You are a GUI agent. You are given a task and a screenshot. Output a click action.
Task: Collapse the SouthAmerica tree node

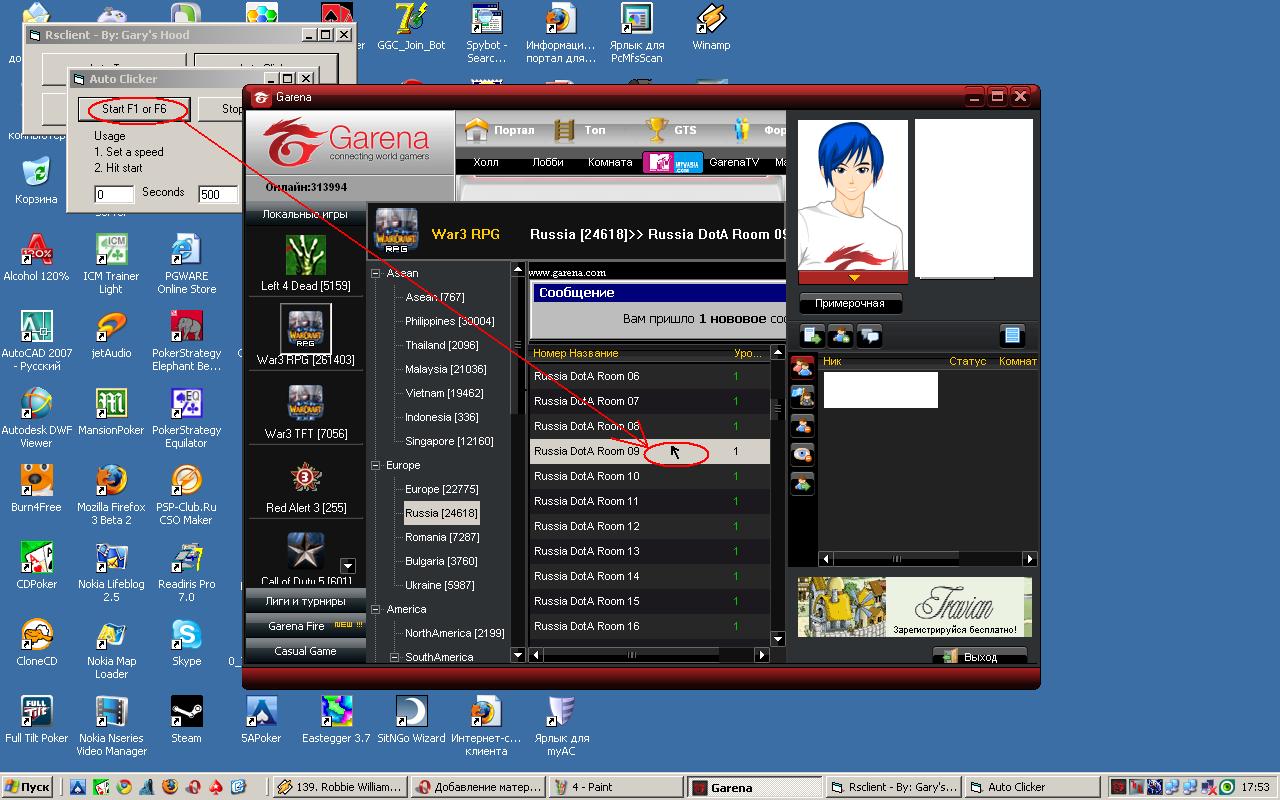point(394,657)
